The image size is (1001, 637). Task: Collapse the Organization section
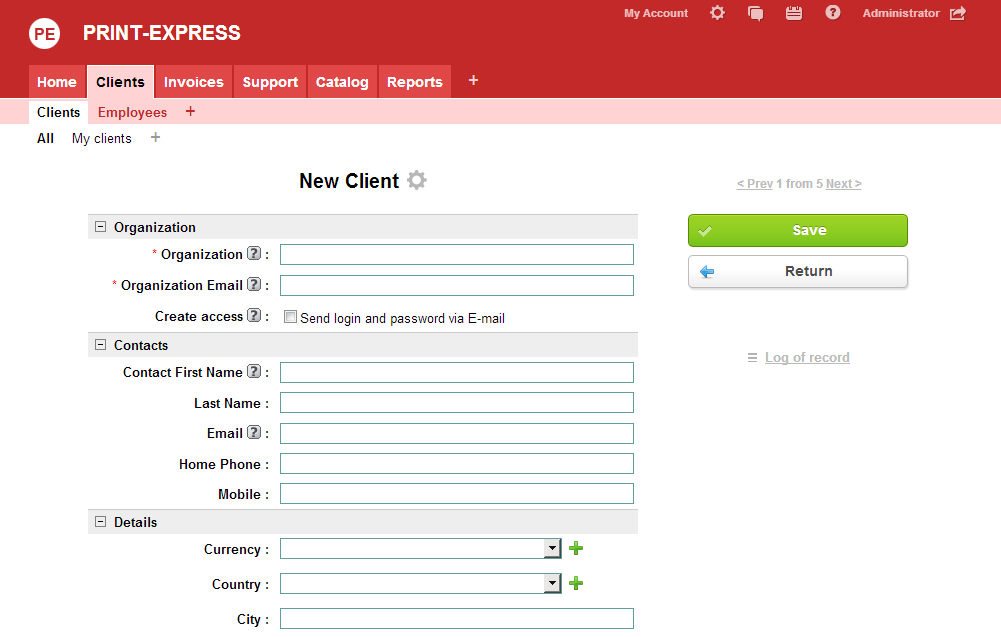[x=100, y=227]
